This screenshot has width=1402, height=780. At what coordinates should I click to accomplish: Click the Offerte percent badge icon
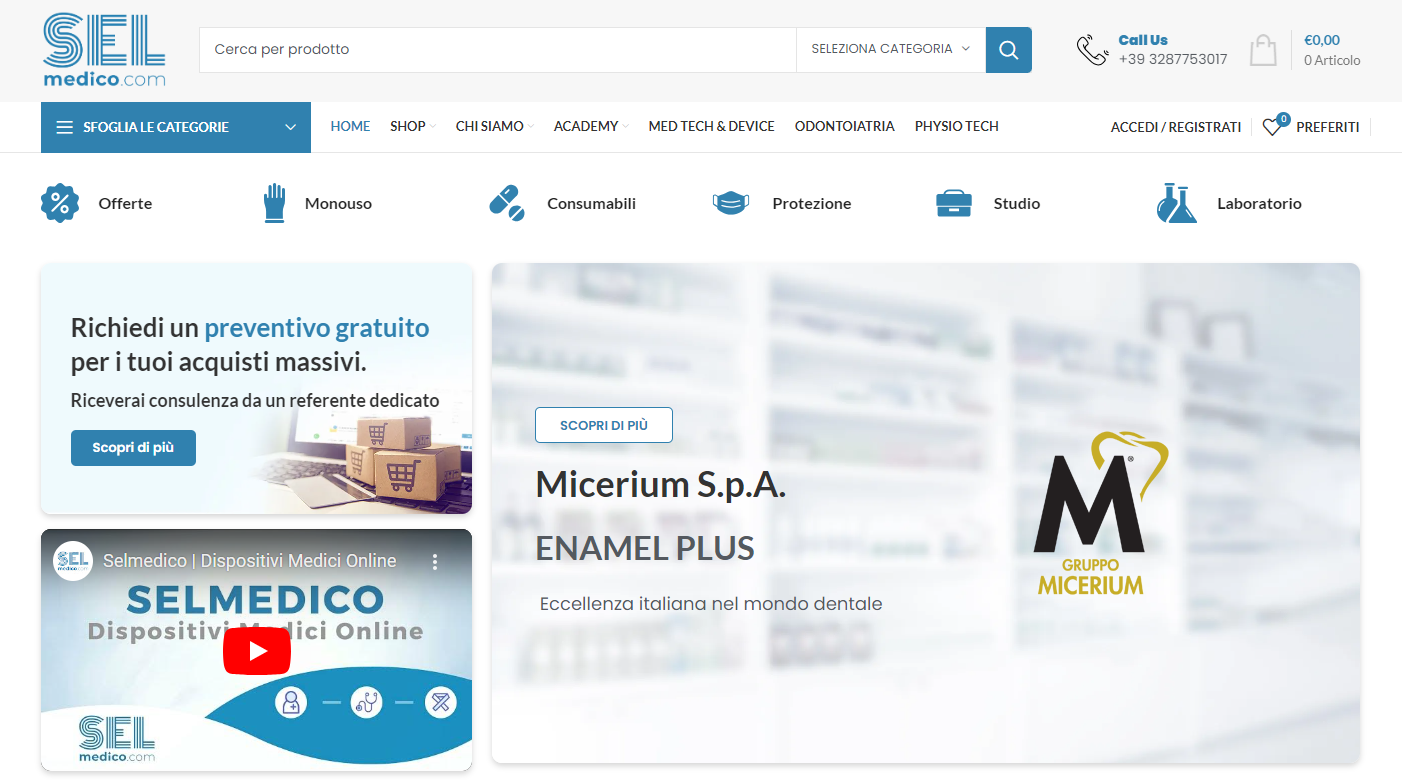point(60,203)
